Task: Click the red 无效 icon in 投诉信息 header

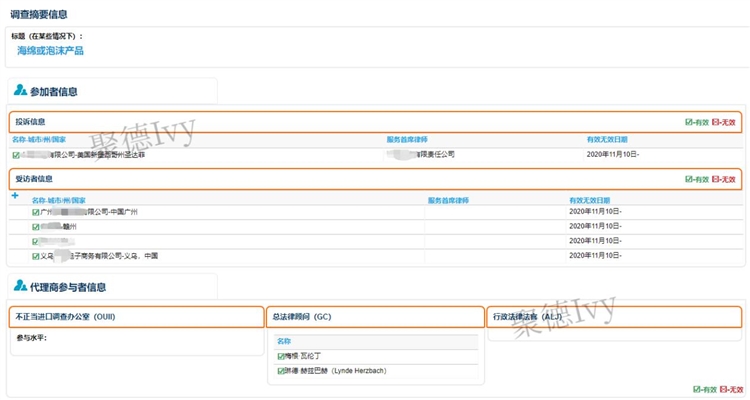Action: click(x=716, y=122)
